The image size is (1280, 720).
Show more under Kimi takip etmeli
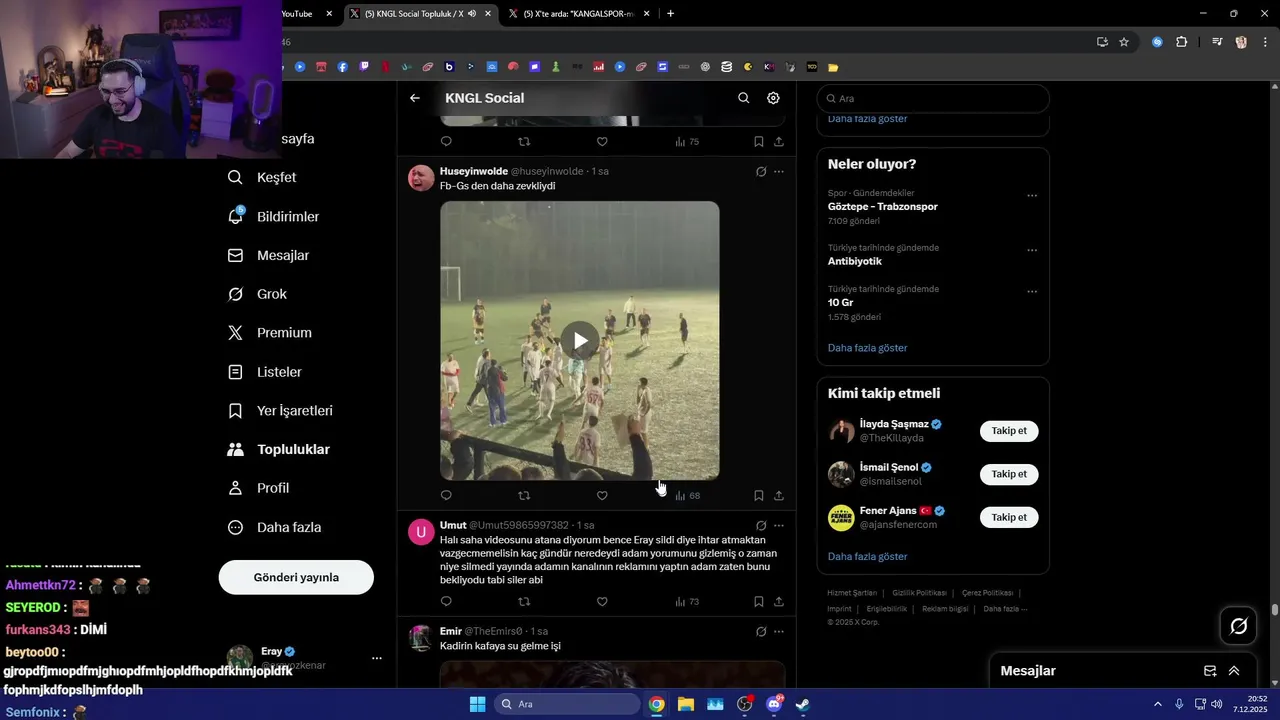(867, 556)
